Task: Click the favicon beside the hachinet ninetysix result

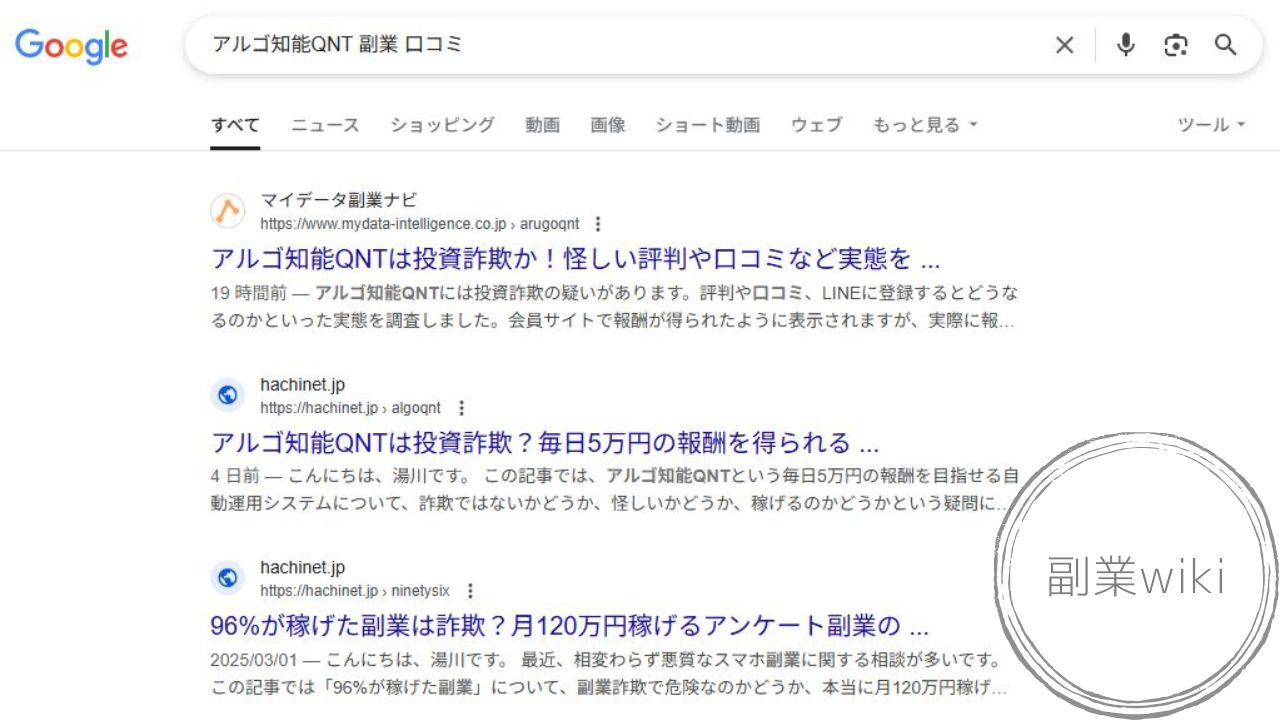Action: point(228,578)
